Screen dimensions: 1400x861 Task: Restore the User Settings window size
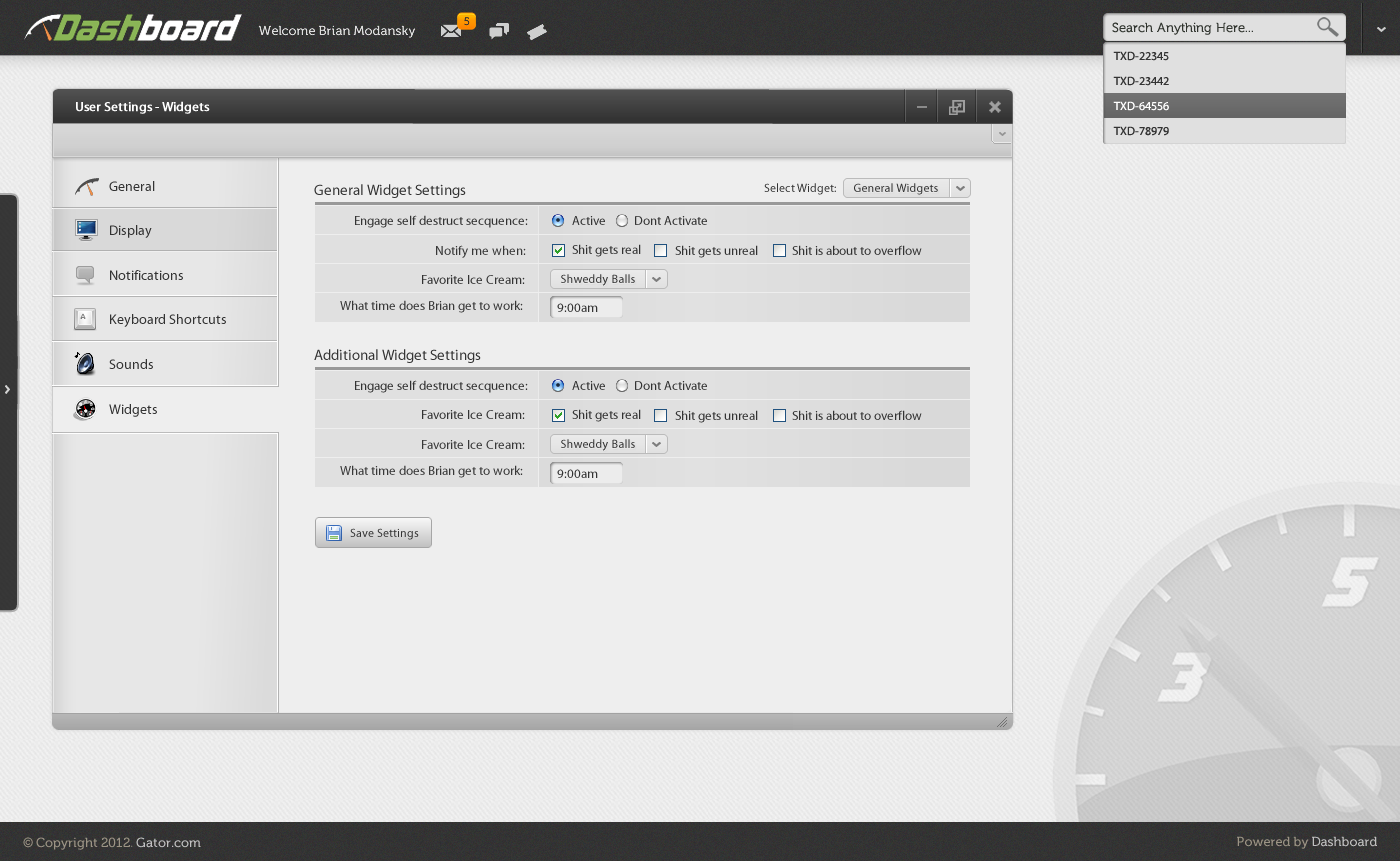(957, 107)
